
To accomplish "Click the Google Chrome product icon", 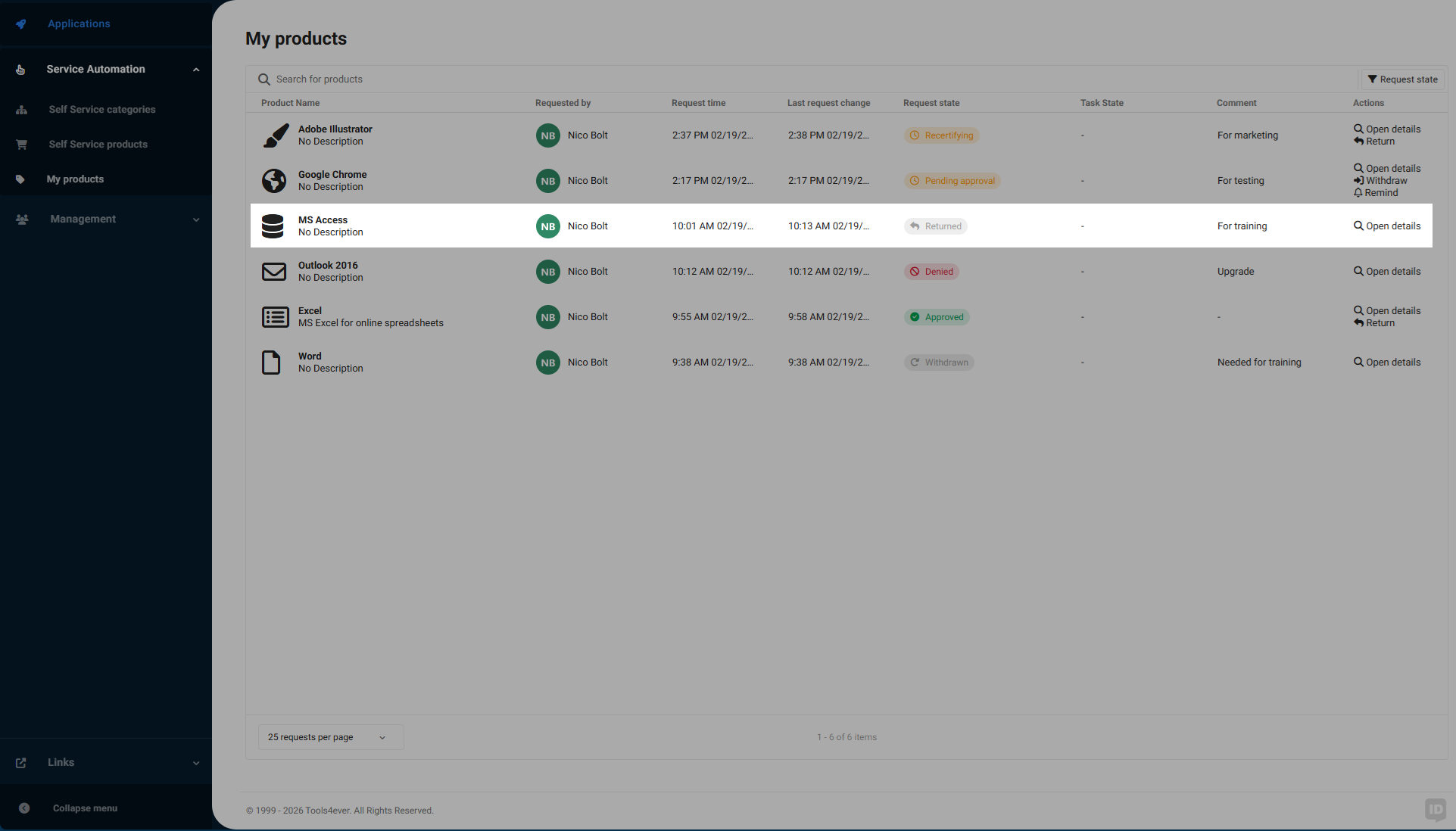I will [274, 181].
